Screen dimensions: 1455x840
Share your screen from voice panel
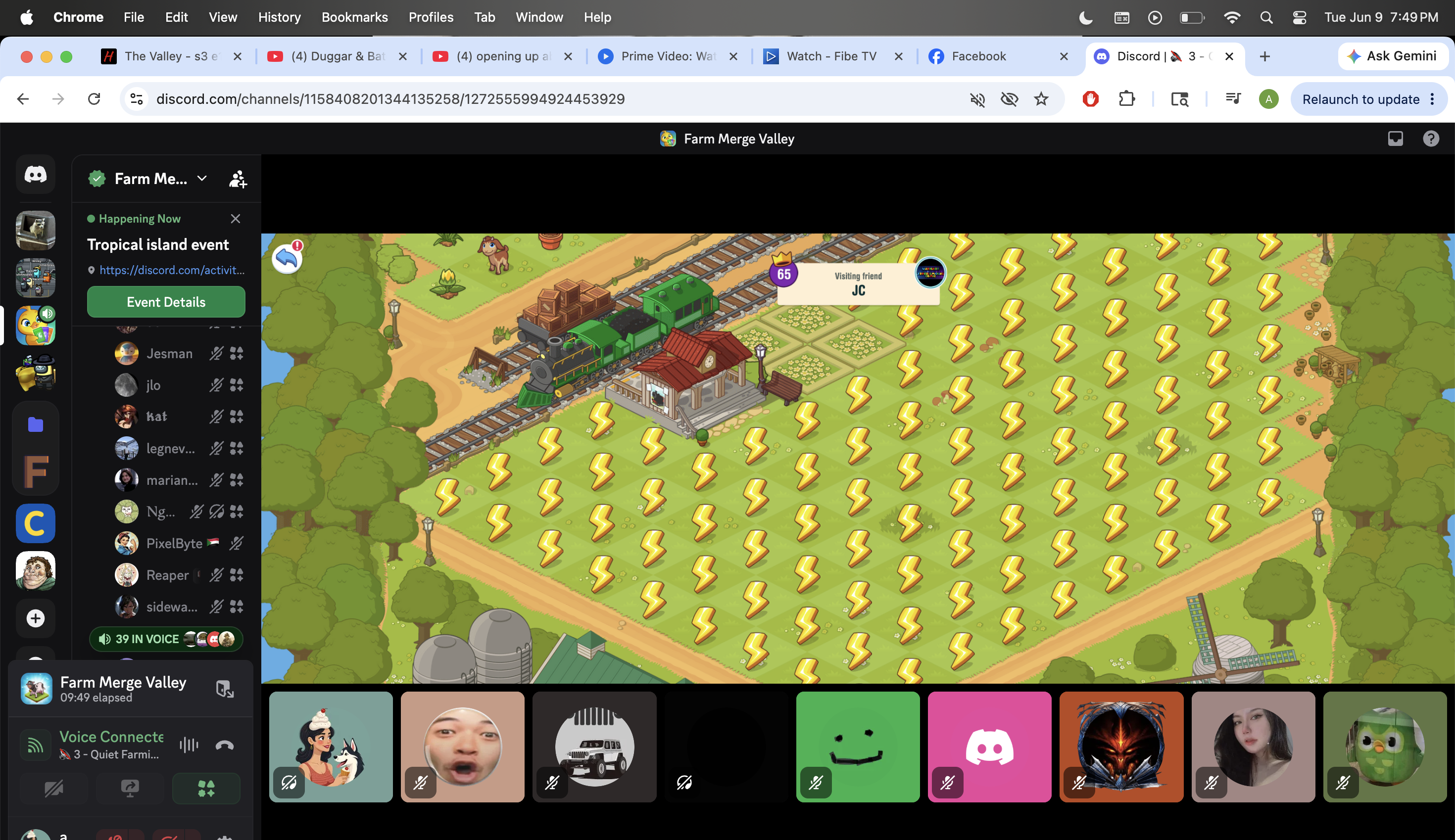[x=130, y=788]
